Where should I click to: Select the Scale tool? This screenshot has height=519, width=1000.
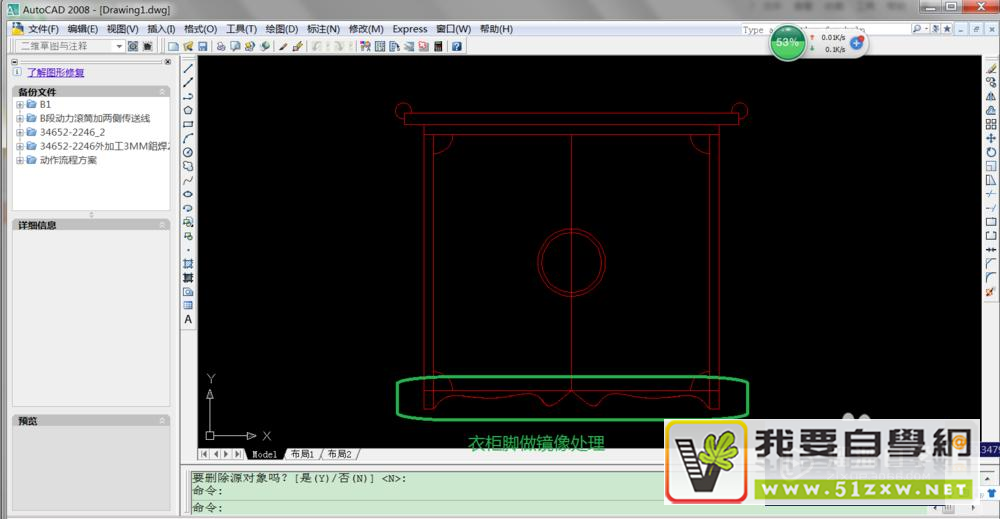coord(990,166)
